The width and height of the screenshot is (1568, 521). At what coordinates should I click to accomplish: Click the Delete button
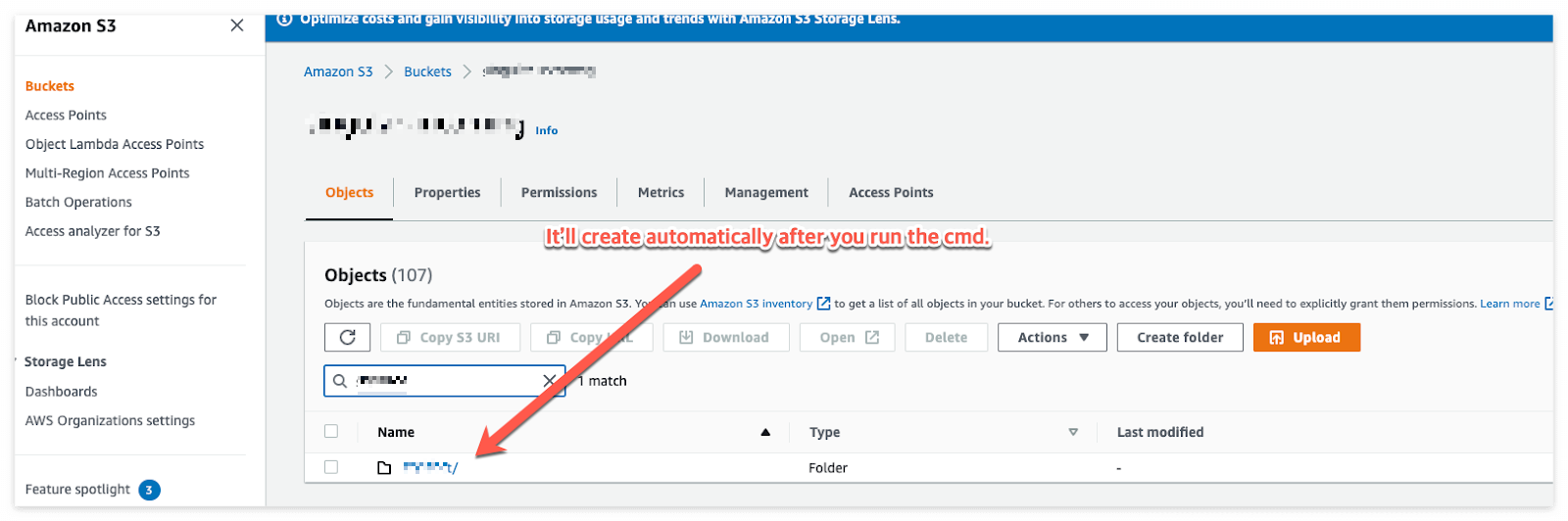[946, 337]
